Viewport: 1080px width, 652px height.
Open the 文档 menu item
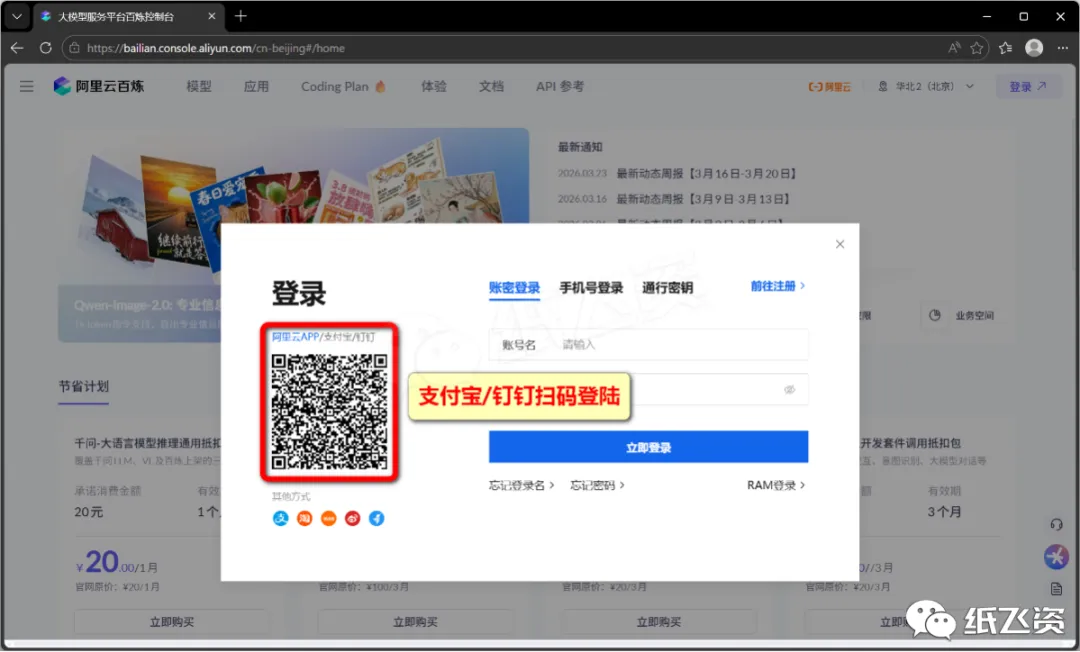click(x=491, y=87)
